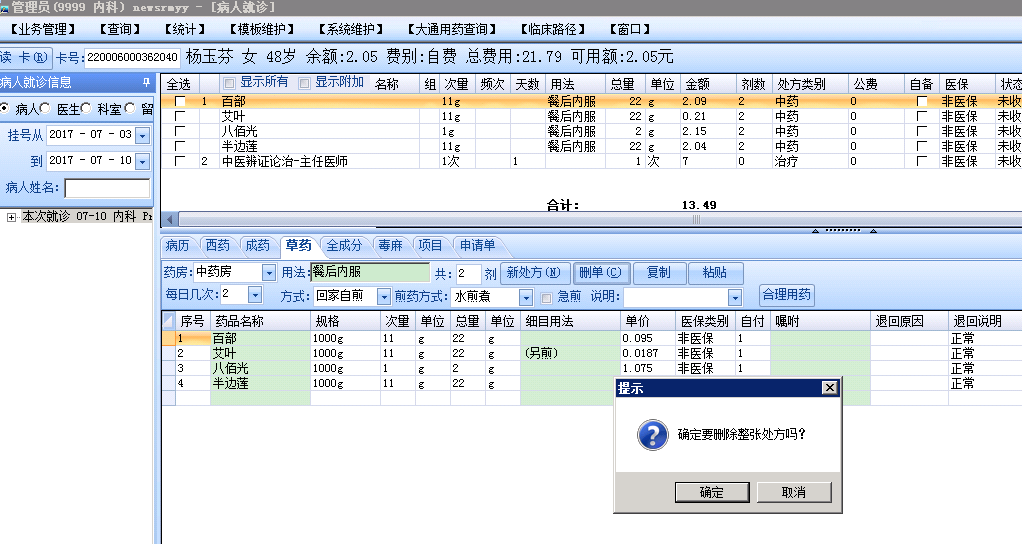
Task: Click the 粘贴 button
Action: point(715,273)
